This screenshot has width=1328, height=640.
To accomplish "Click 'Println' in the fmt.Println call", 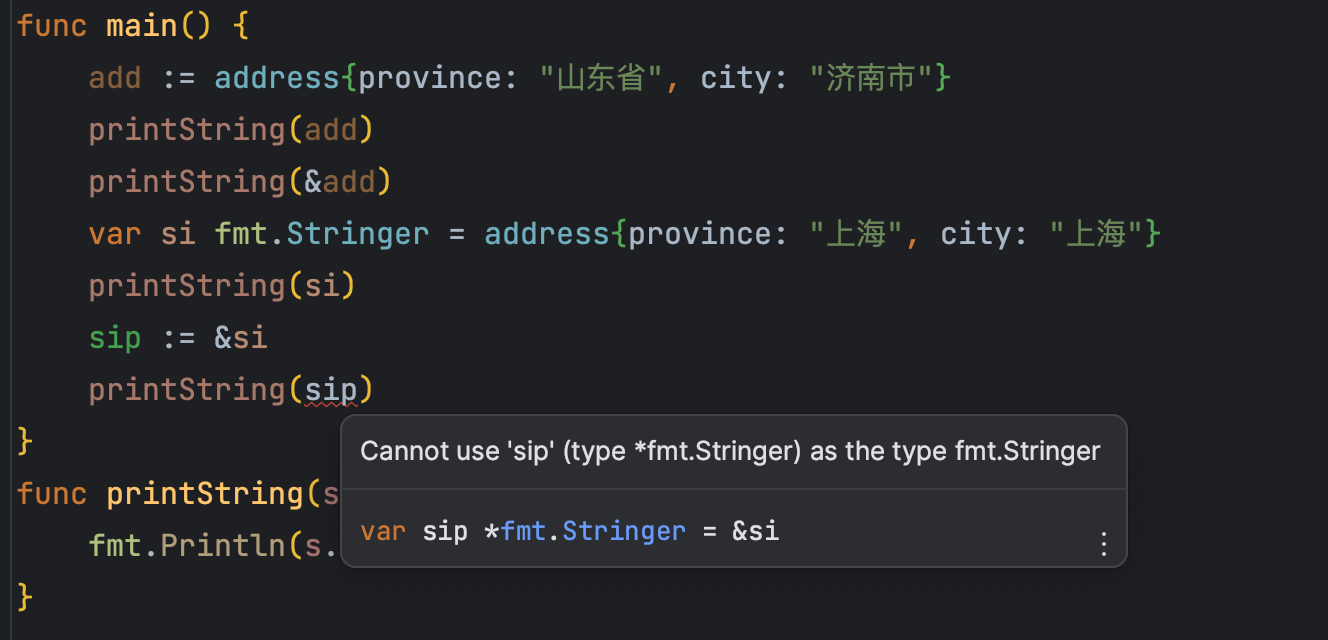I will pos(232,545).
